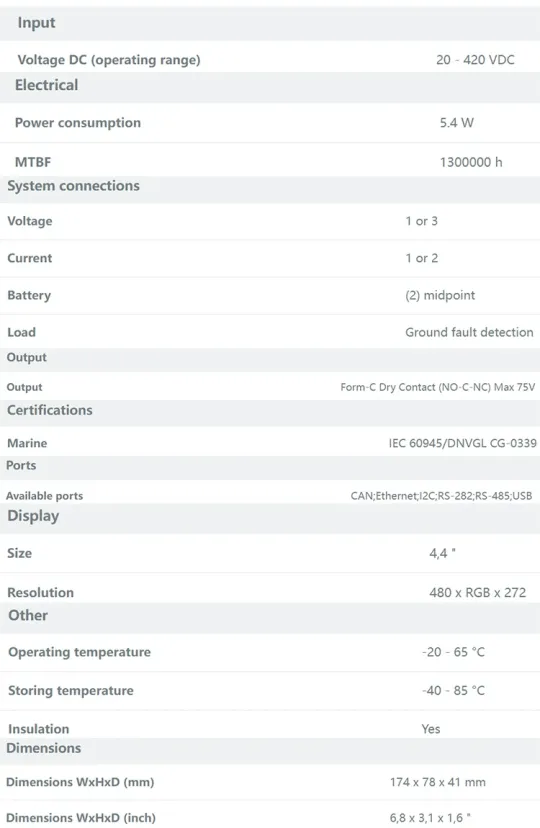
Task: Select the Current row label
Action: (30, 258)
